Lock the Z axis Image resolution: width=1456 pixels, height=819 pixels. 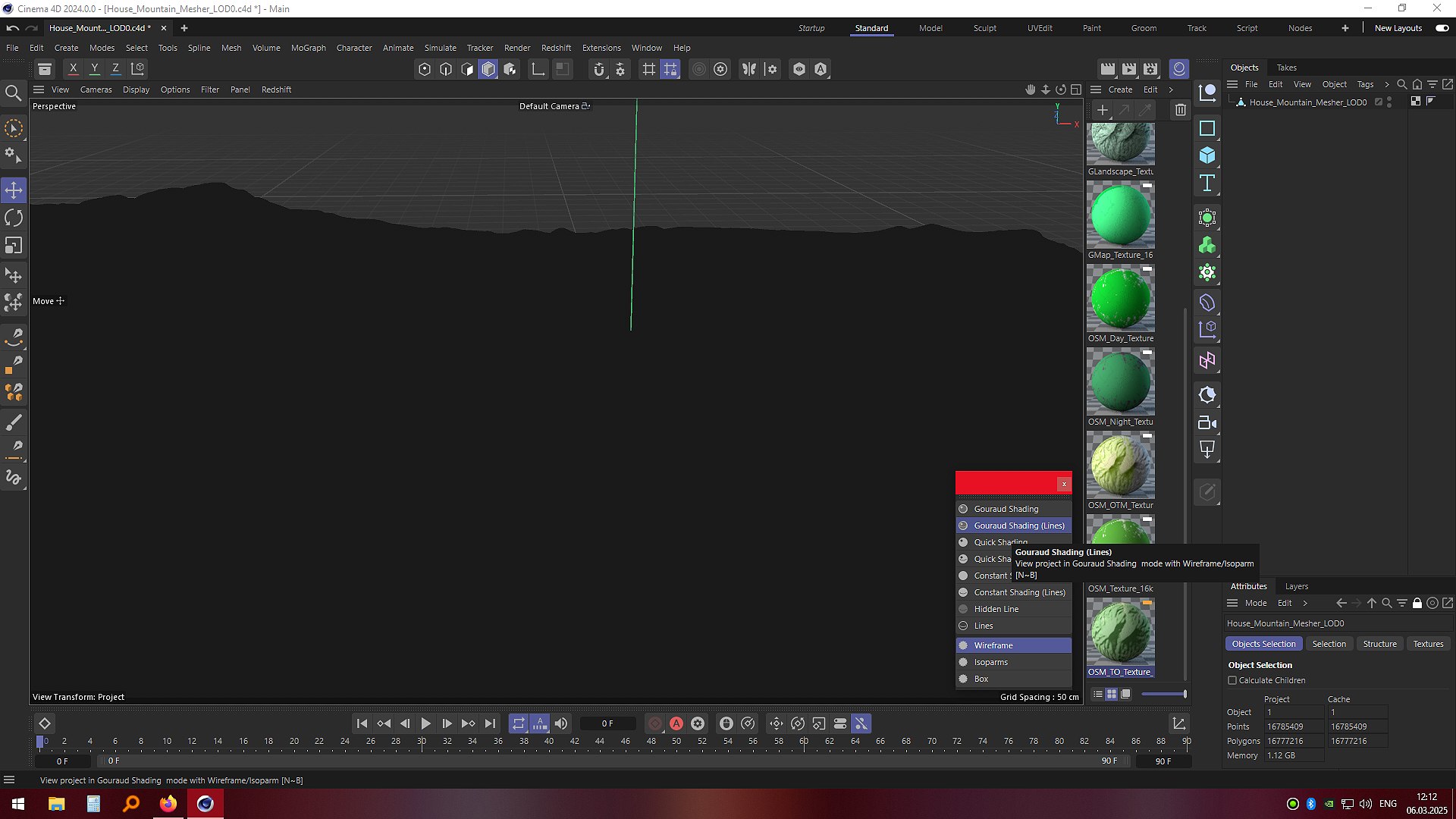click(115, 69)
